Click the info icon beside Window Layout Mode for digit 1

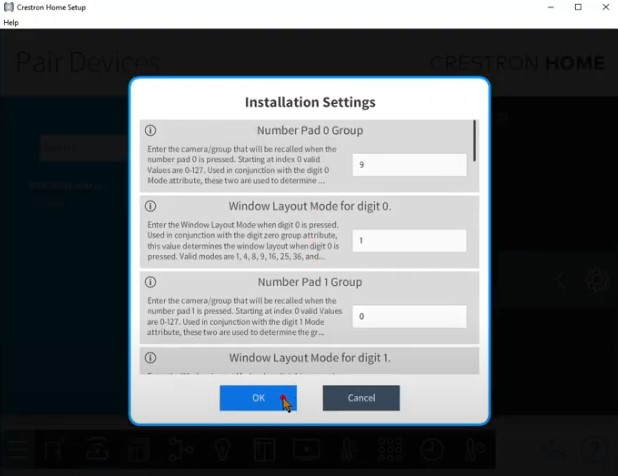[x=151, y=357]
